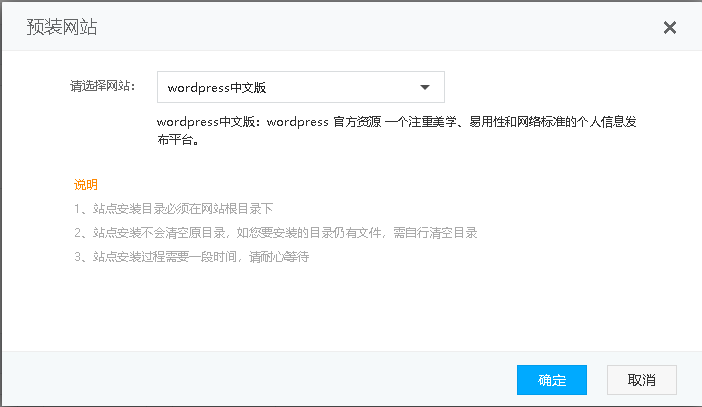The image size is (702, 407).
Task: Click the 请选择网站 label
Action: pos(103,86)
